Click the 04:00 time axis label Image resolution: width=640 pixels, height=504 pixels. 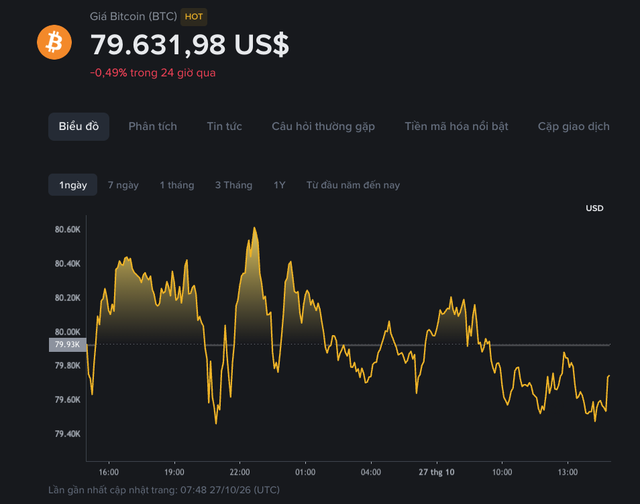point(371,472)
